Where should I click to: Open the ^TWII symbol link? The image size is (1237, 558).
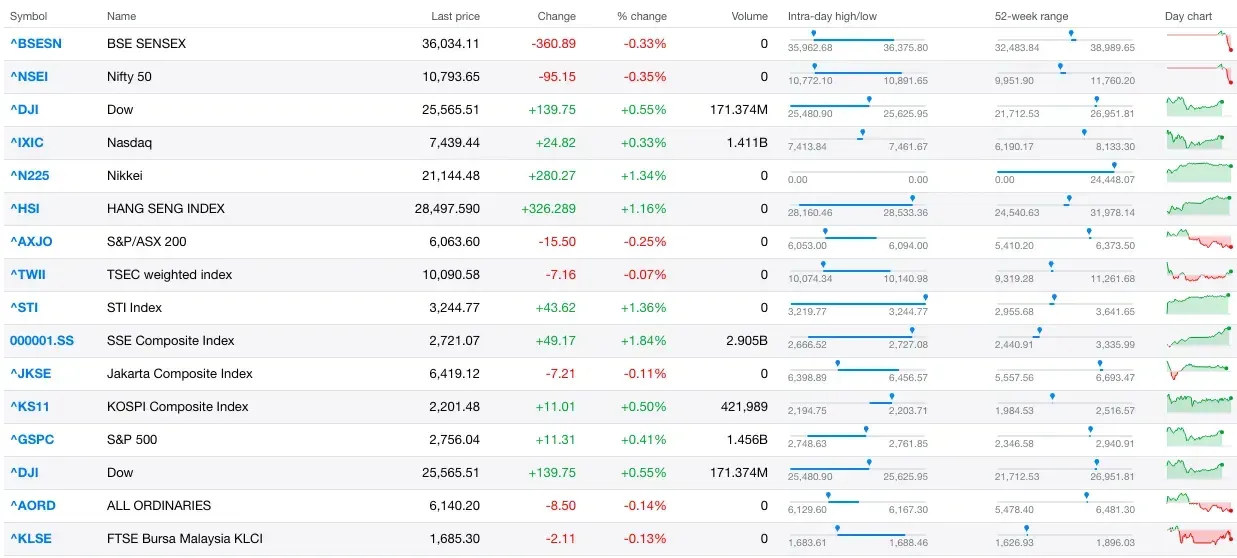coord(28,275)
